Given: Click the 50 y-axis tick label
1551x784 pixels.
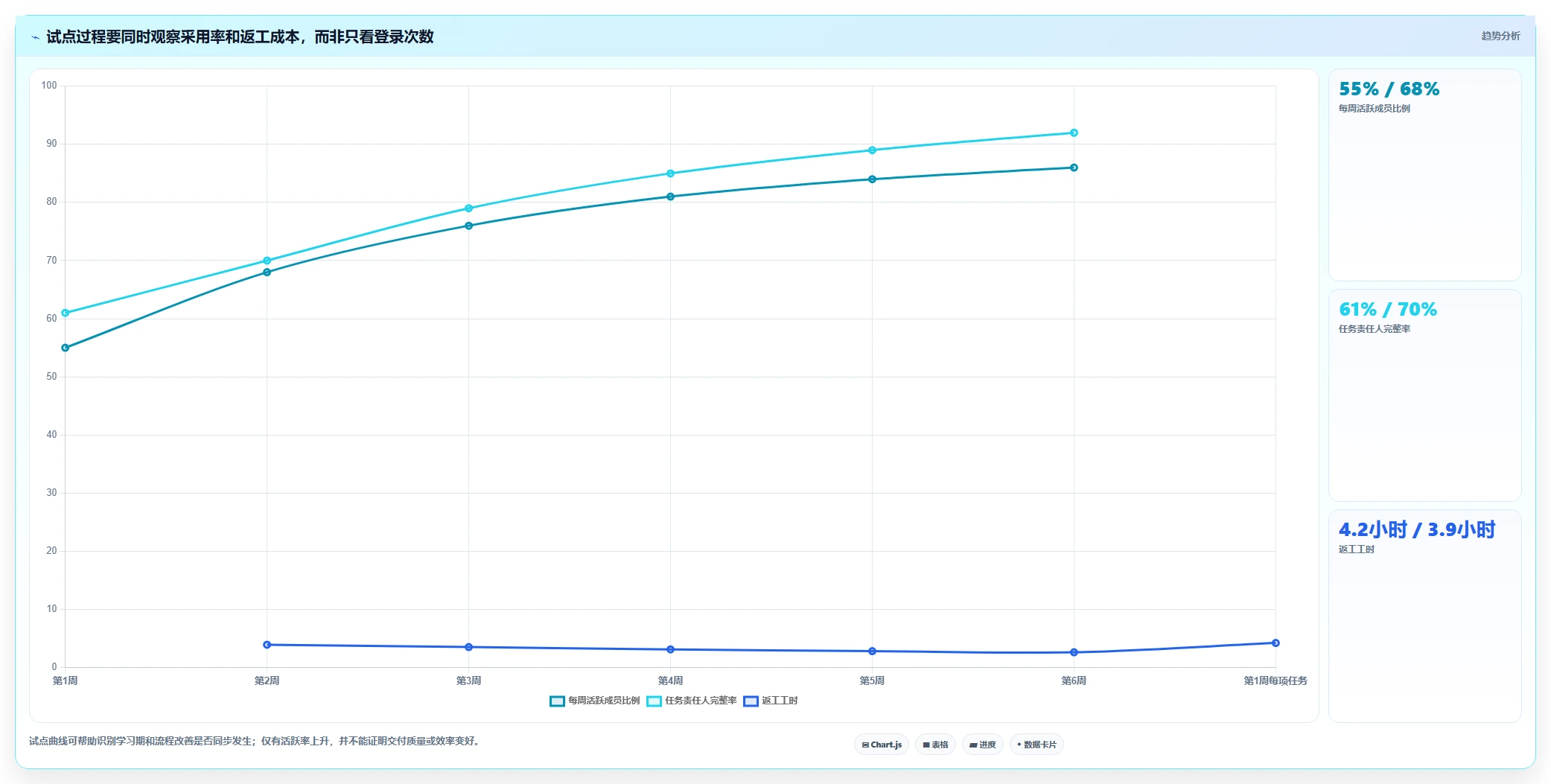Looking at the screenshot, I should pyautogui.click(x=51, y=377).
